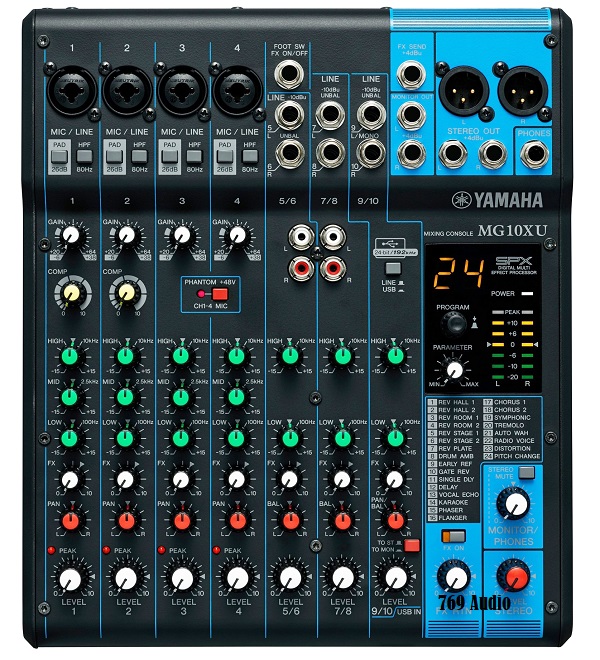
Task: Click the VOCAL ECHO program label
Action: [459, 495]
